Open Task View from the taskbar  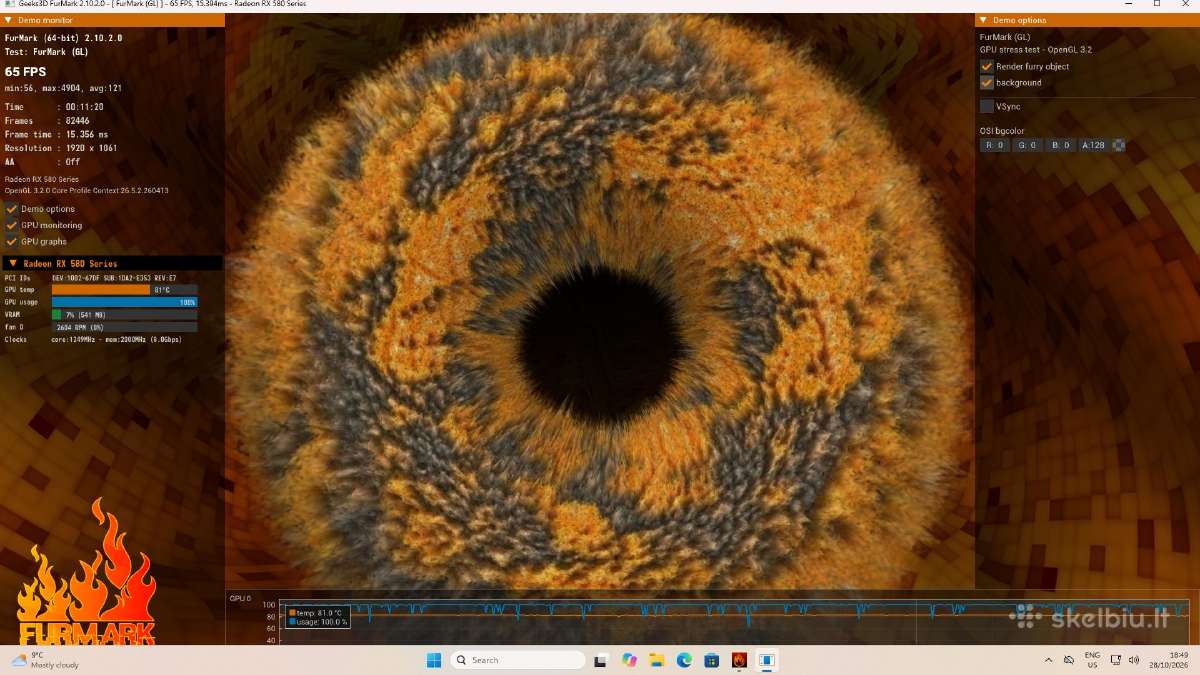click(600, 660)
